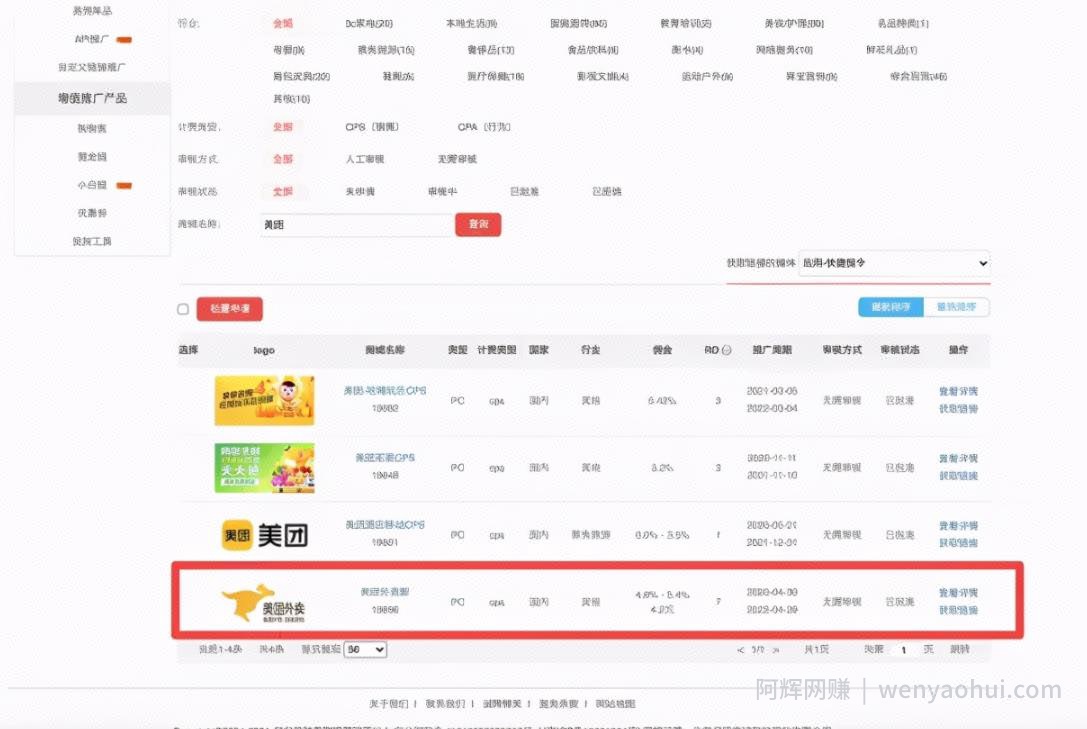Image resolution: width=1087 pixels, height=729 pixels.
Task: Open the sidebar item with badge above 优惠券
Action: (92, 185)
